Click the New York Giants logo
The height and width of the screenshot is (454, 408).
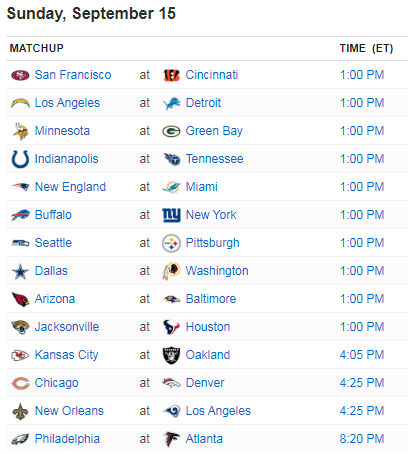click(x=171, y=215)
